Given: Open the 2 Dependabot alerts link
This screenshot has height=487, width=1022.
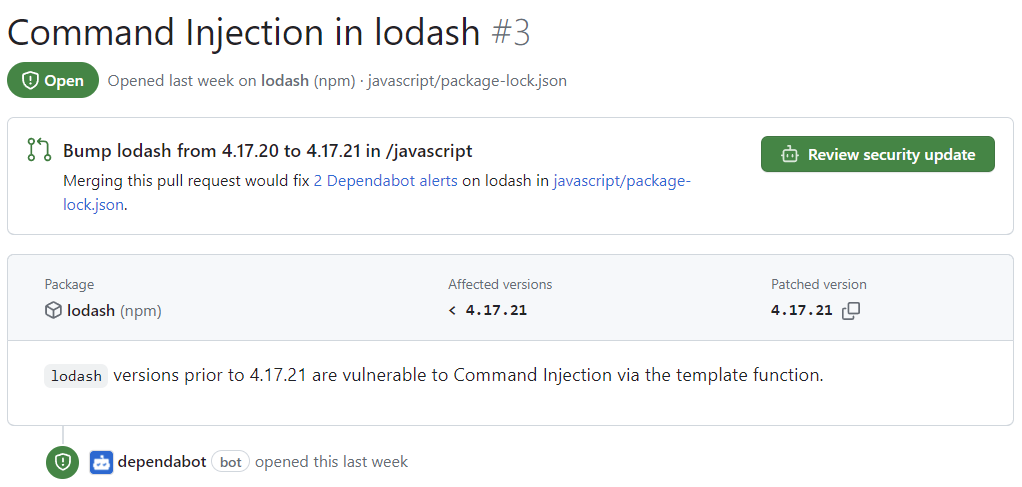Looking at the screenshot, I should coord(385,181).
